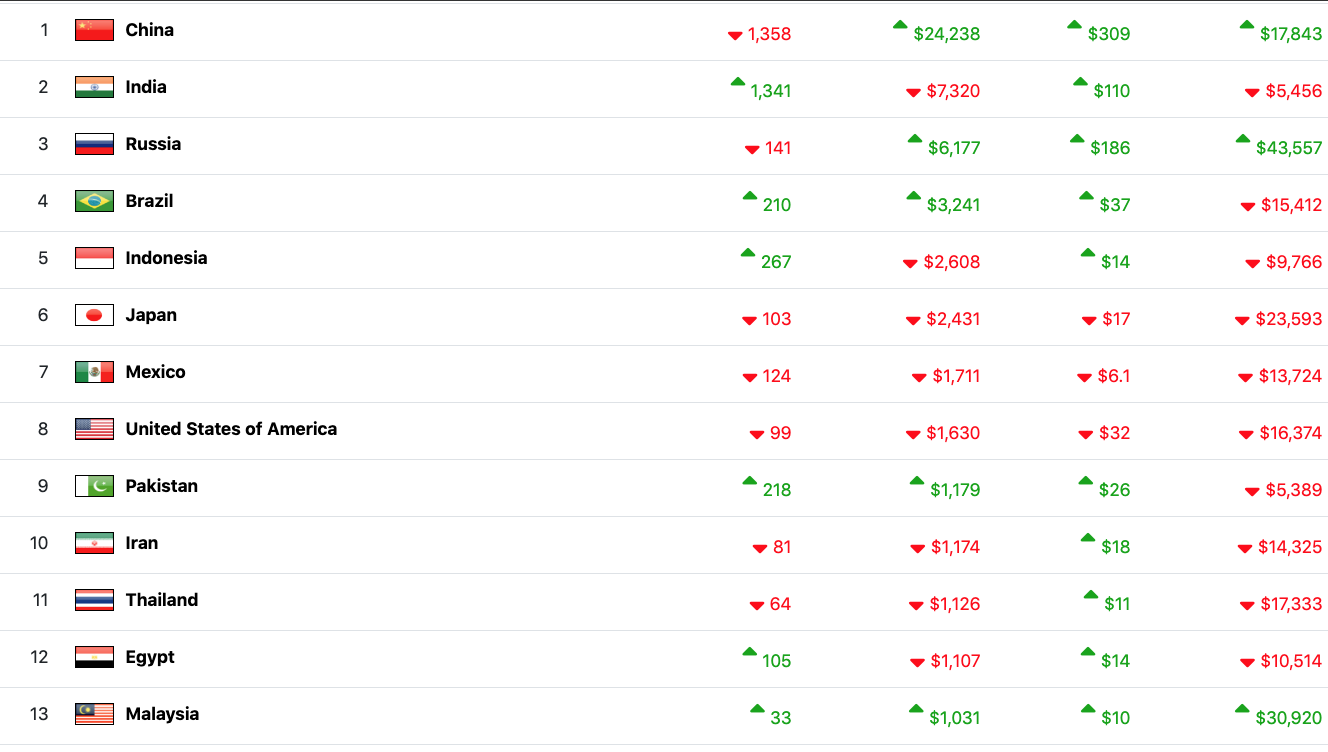Click the red down arrow beside Mexico's $6.1
Viewport: 1328px width, 752px height.
click(1084, 378)
